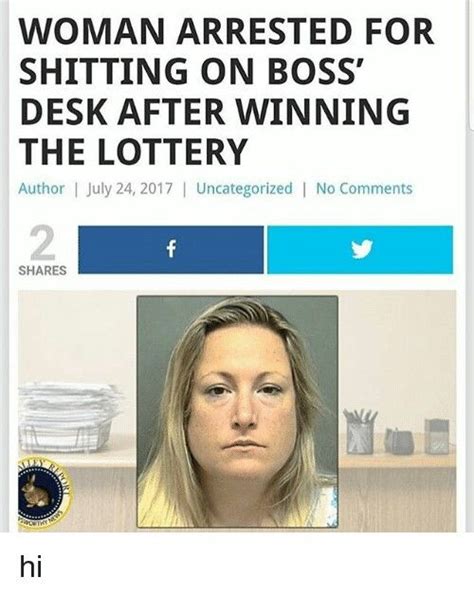Click the dark stapler object on desk
This screenshot has height=595, width=474.
(x=399, y=441)
